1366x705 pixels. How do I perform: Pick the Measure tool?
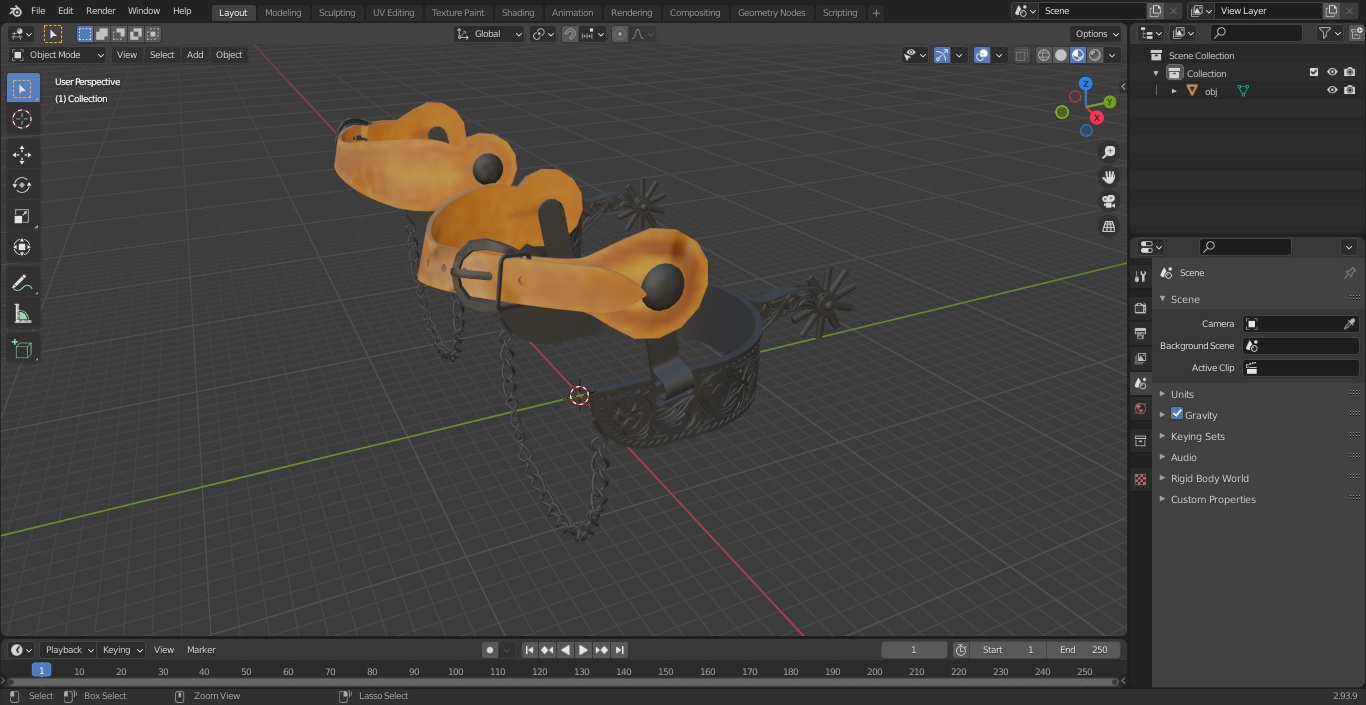tap(22, 315)
